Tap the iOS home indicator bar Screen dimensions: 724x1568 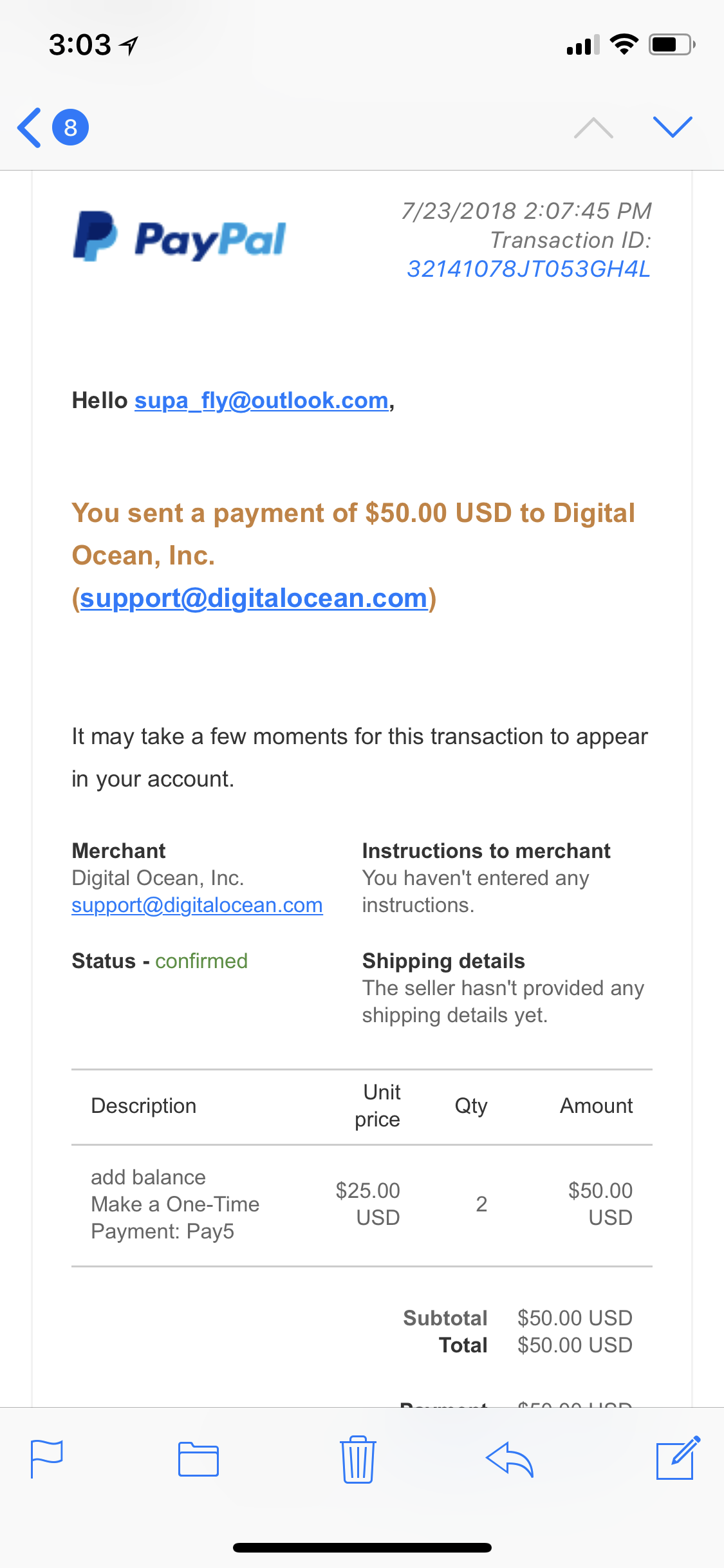(x=362, y=1547)
